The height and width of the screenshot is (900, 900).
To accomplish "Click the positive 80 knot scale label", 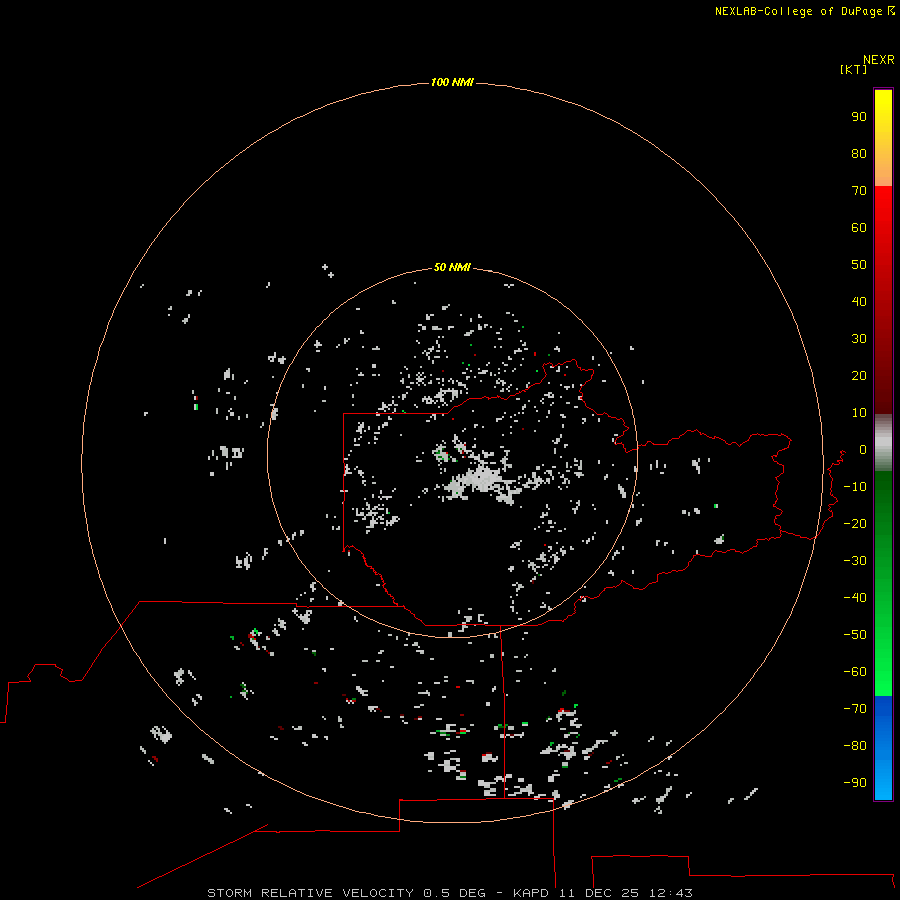I will (859, 153).
